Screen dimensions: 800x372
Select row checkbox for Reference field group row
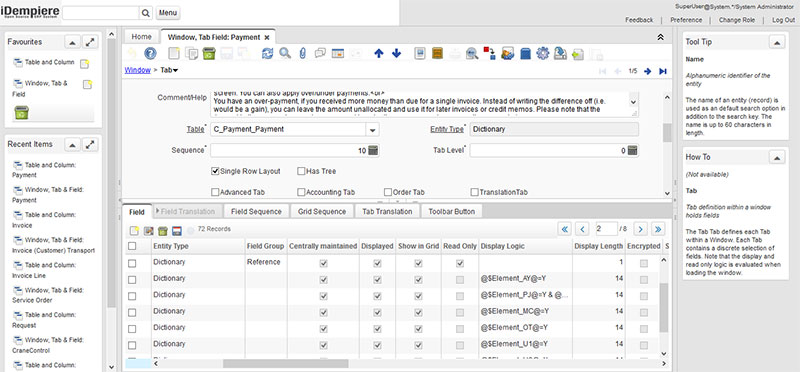click(132, 263)
